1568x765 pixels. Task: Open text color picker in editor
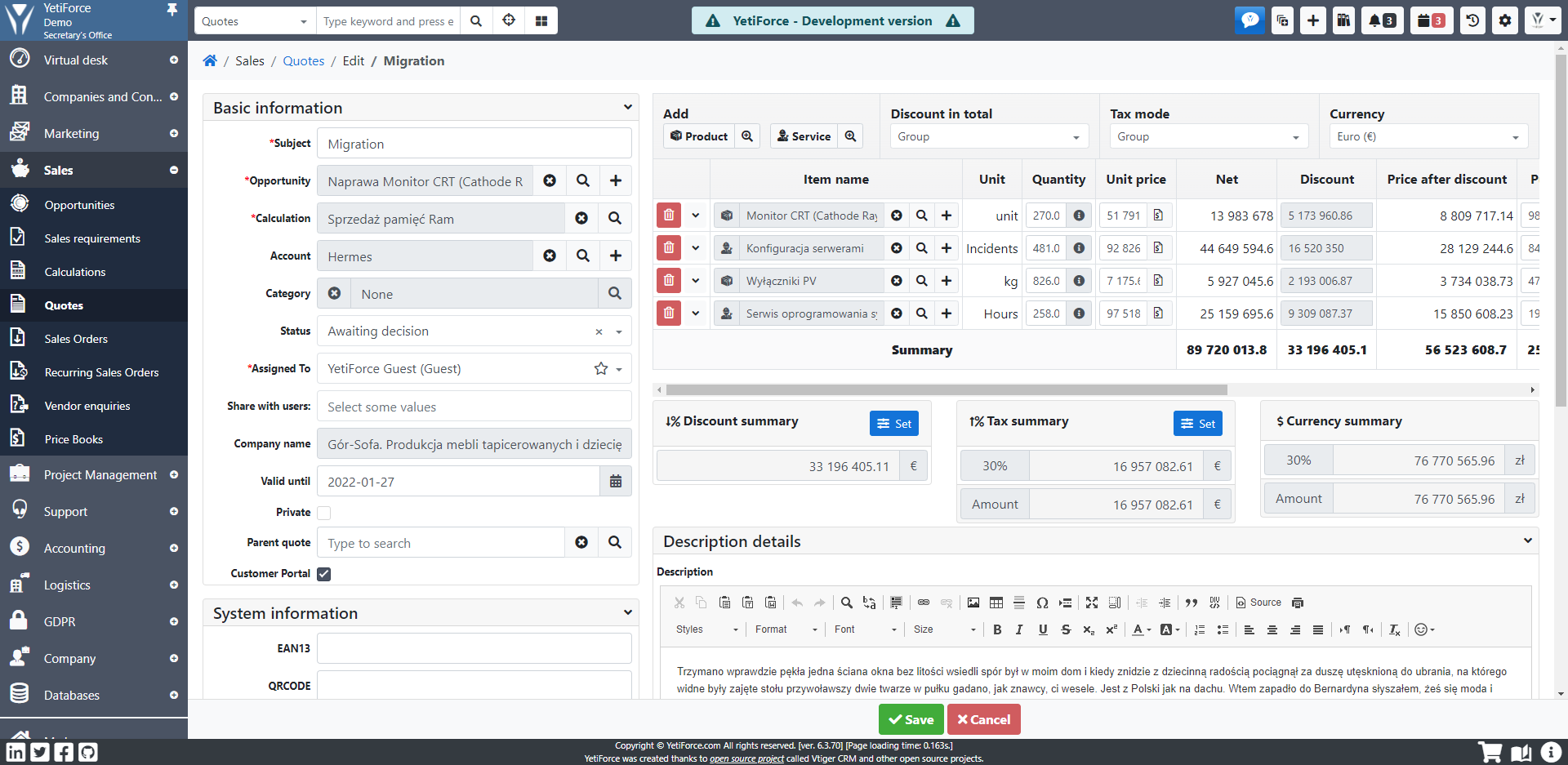(1141, 629)
